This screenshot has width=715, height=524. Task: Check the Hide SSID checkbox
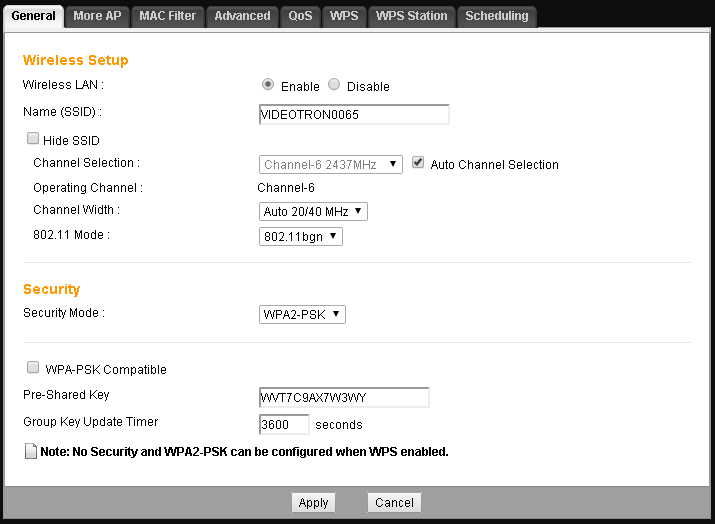pyautogui.click(x=33, y=139)
